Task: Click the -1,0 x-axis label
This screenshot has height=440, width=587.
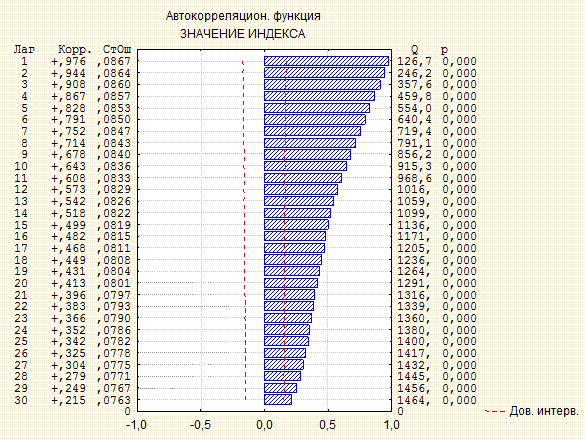Action: (x=137, y=425)
